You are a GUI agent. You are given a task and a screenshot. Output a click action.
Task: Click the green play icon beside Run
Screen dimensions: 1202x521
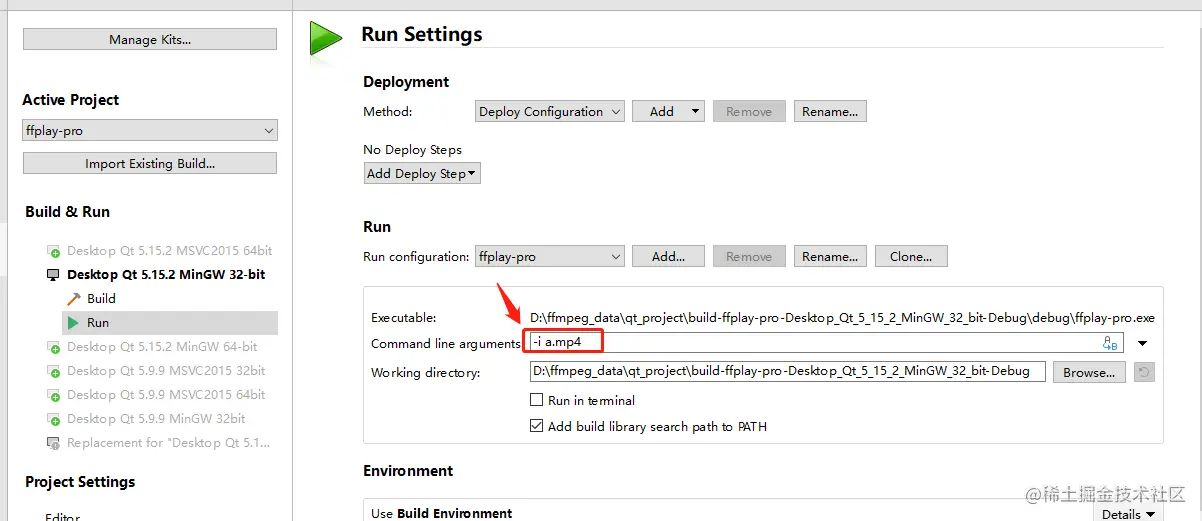click(72, 323)
